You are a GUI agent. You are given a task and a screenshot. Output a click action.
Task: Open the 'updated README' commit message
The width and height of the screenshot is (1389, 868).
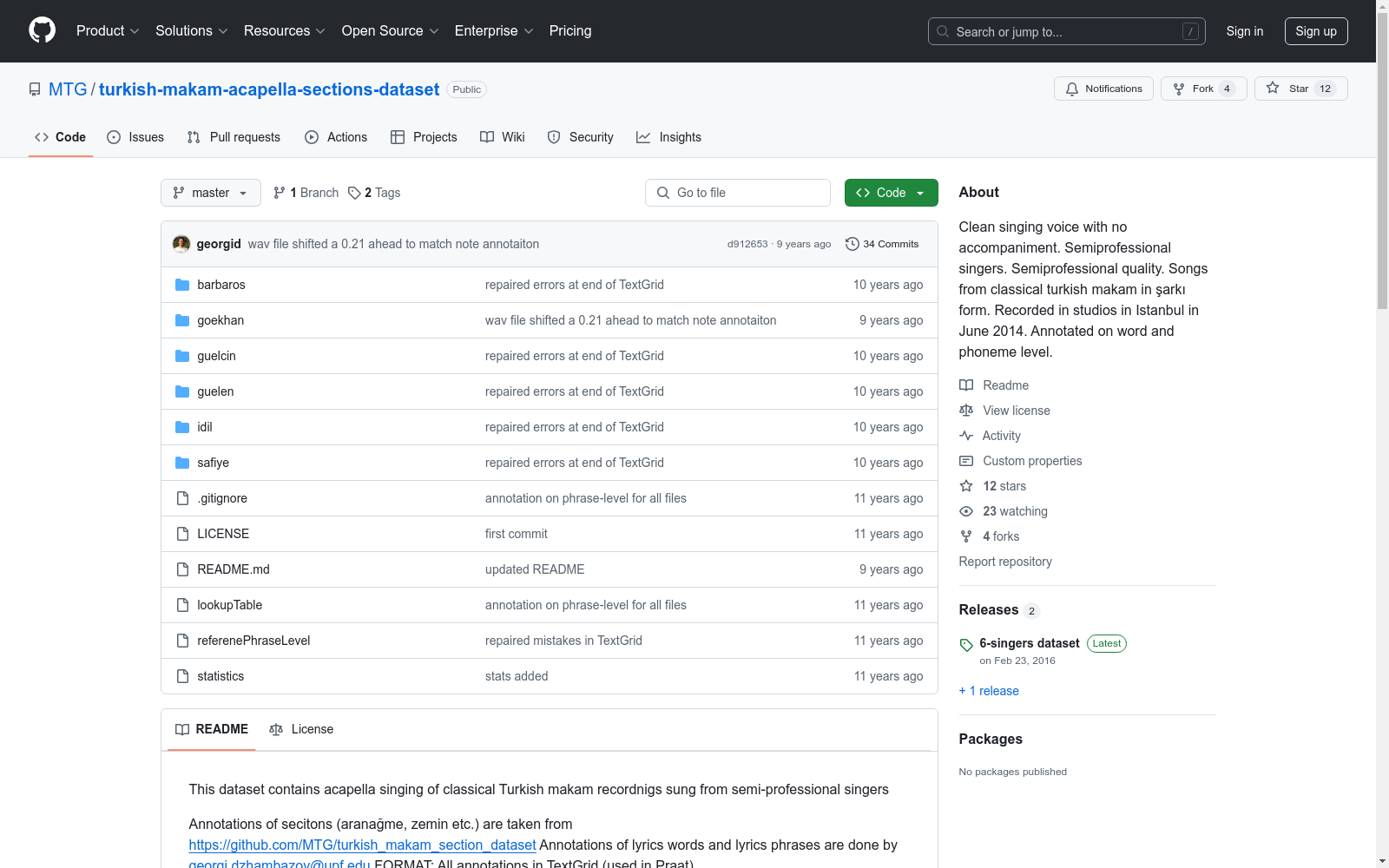535,569
